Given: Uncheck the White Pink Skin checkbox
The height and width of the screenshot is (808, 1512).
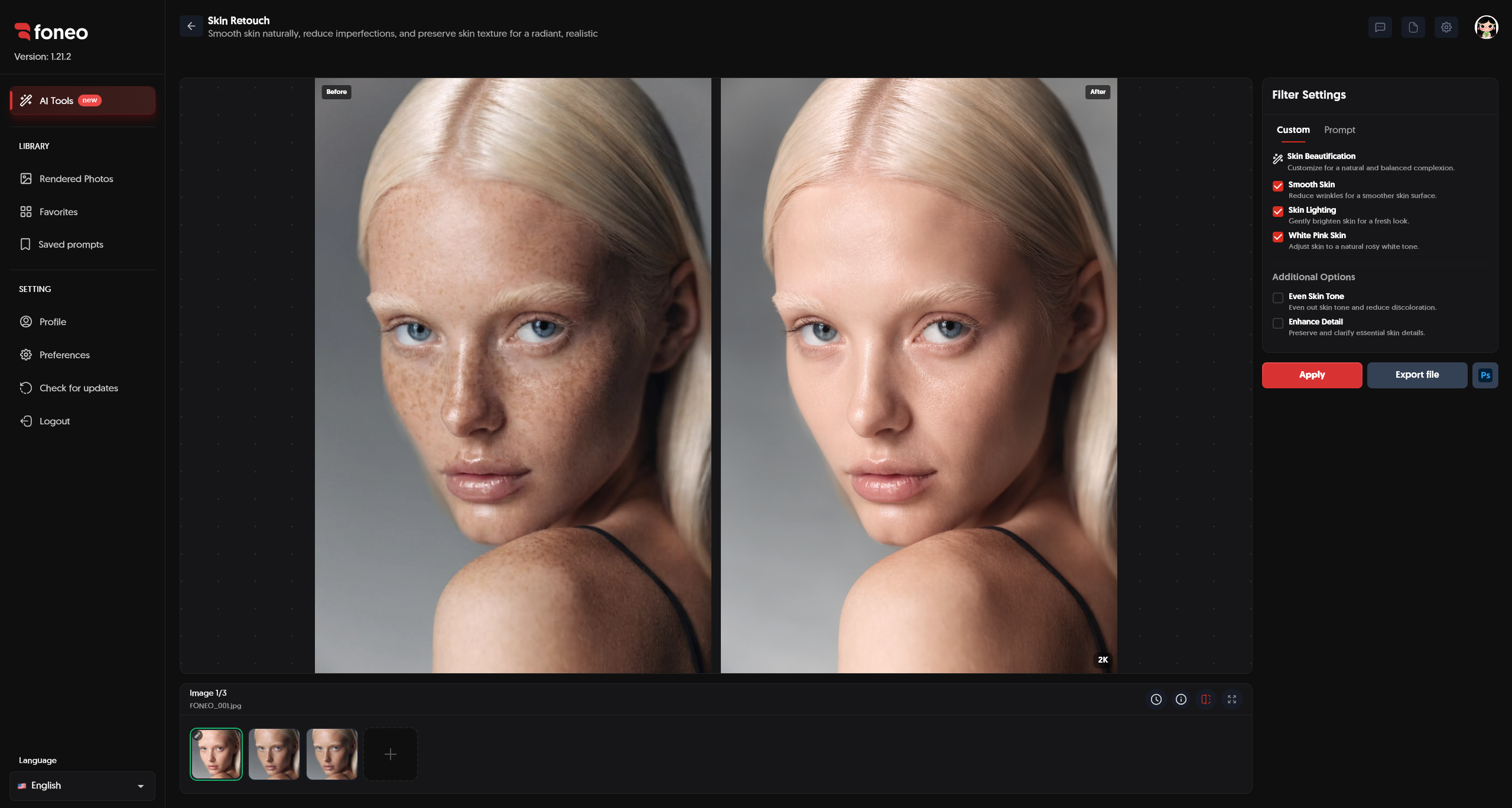Looking at the screenshot, I should click(1277, 236).
